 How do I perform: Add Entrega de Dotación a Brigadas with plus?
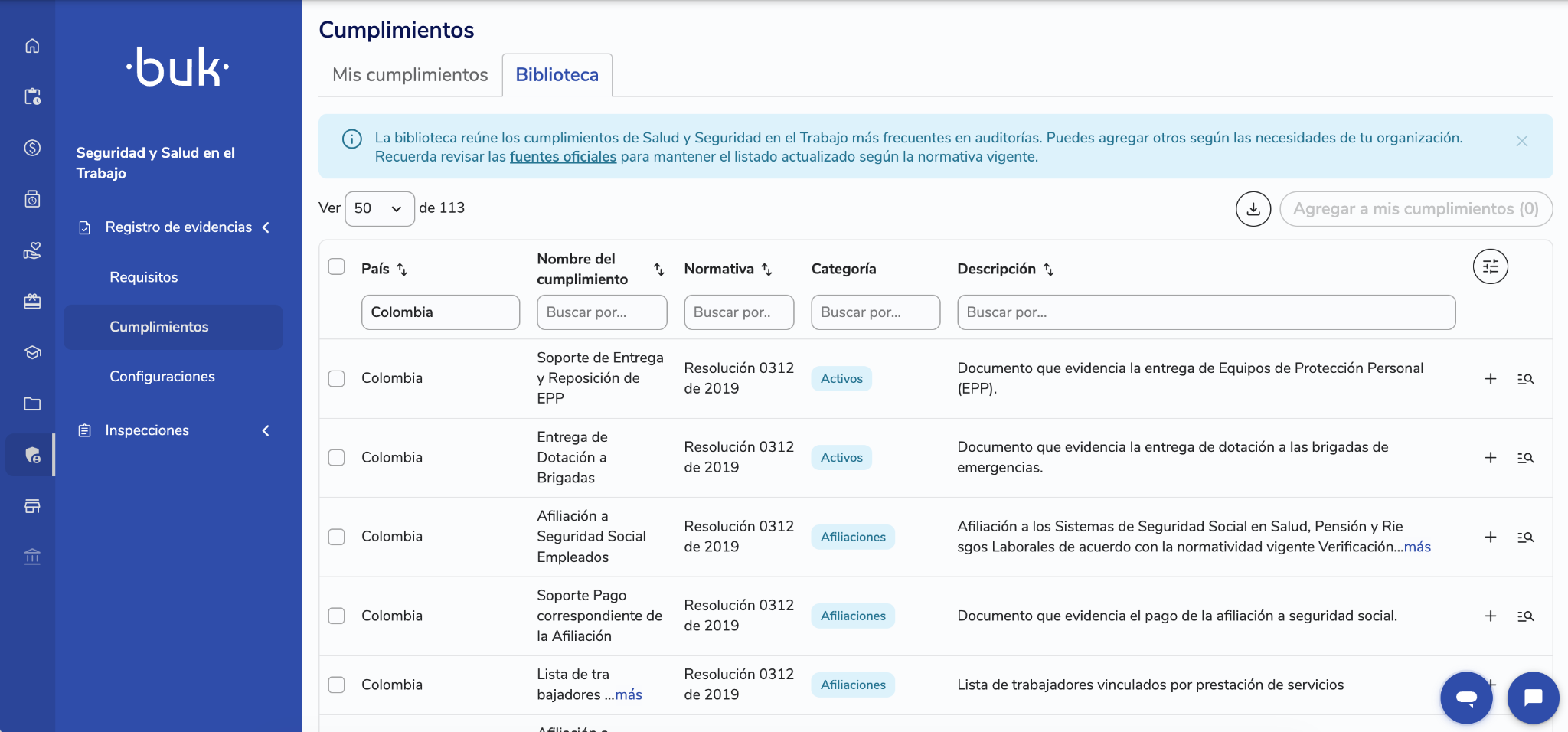tap(1491, 458)
